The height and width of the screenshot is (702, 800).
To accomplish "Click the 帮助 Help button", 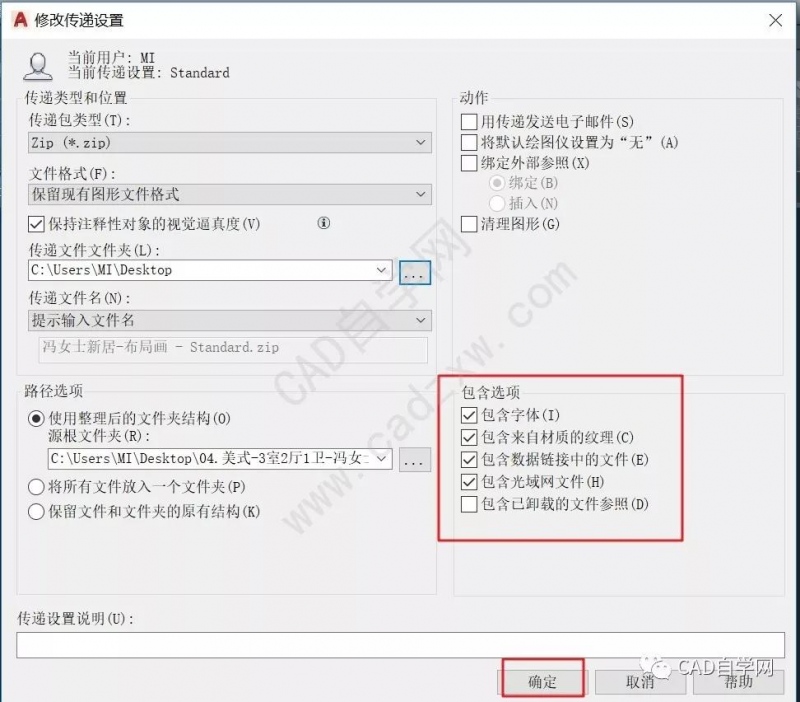I will 738,681.
